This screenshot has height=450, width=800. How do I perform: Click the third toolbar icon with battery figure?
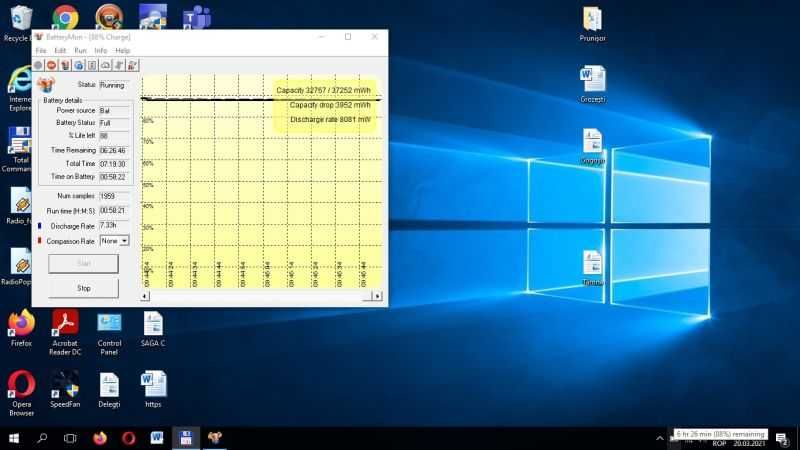(x=65, y=65)
